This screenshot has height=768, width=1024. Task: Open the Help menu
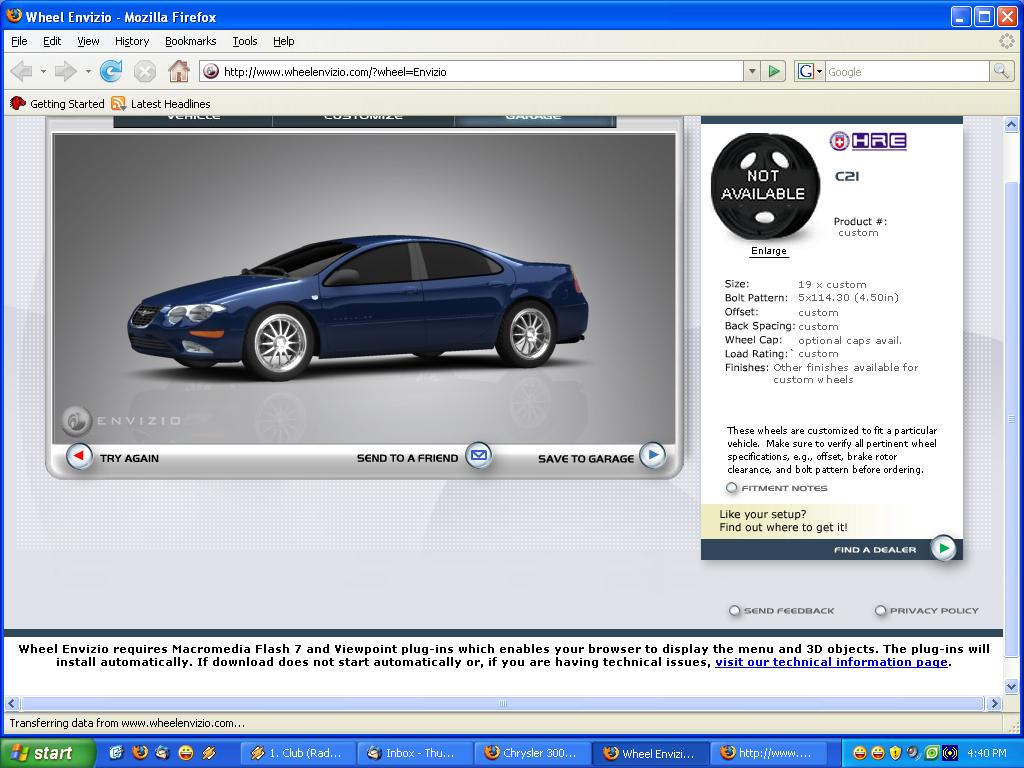(283, 41)
